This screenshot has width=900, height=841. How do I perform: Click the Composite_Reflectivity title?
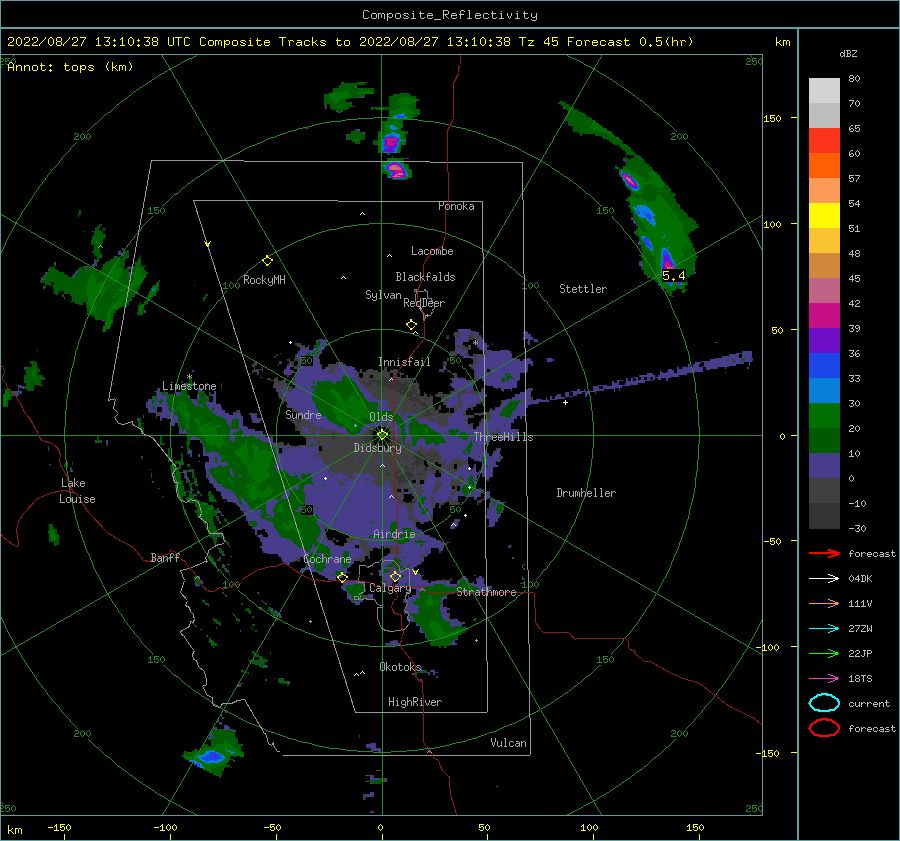pos(449,15)
